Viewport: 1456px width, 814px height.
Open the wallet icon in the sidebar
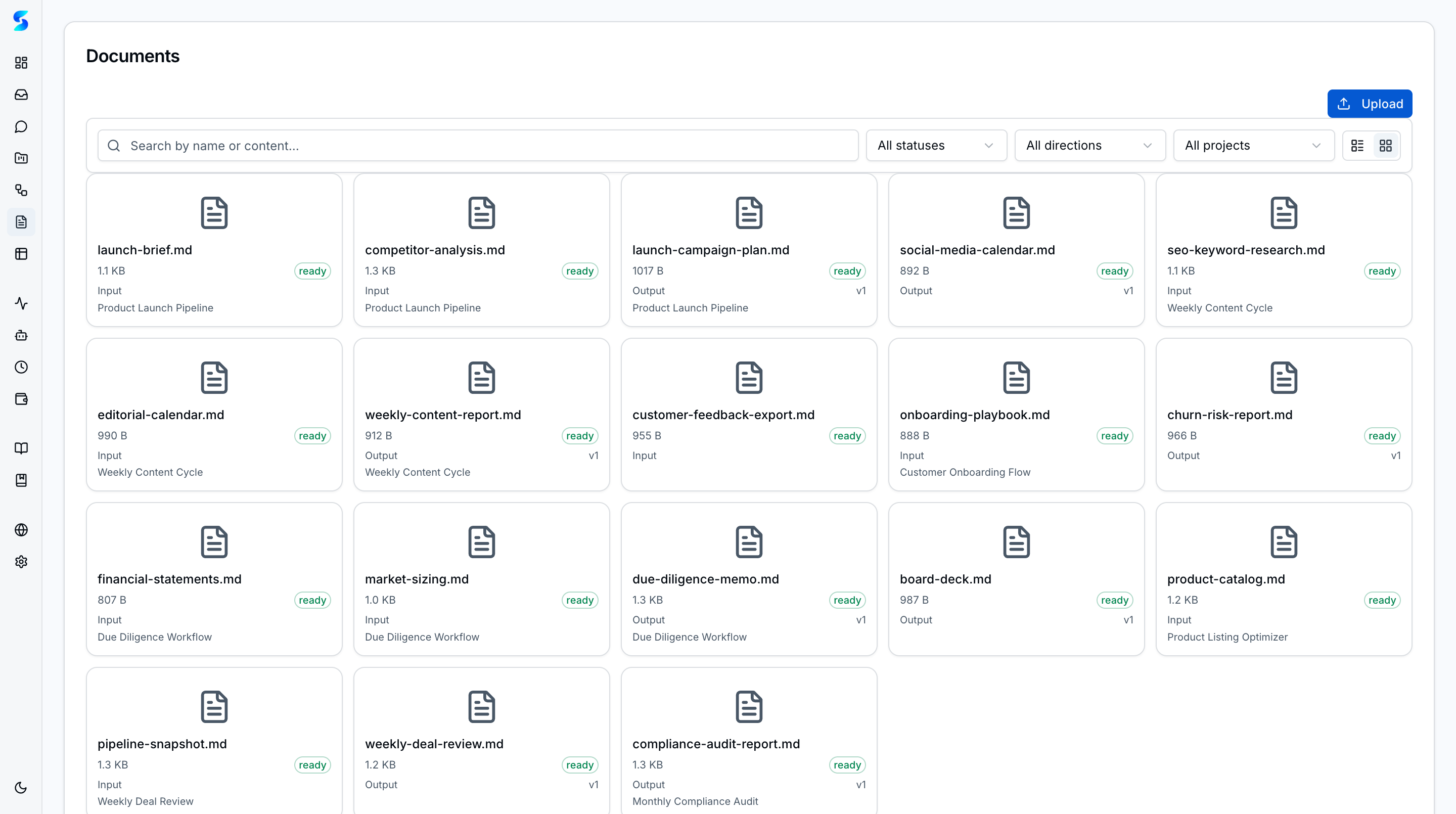(x=21, y=398)
